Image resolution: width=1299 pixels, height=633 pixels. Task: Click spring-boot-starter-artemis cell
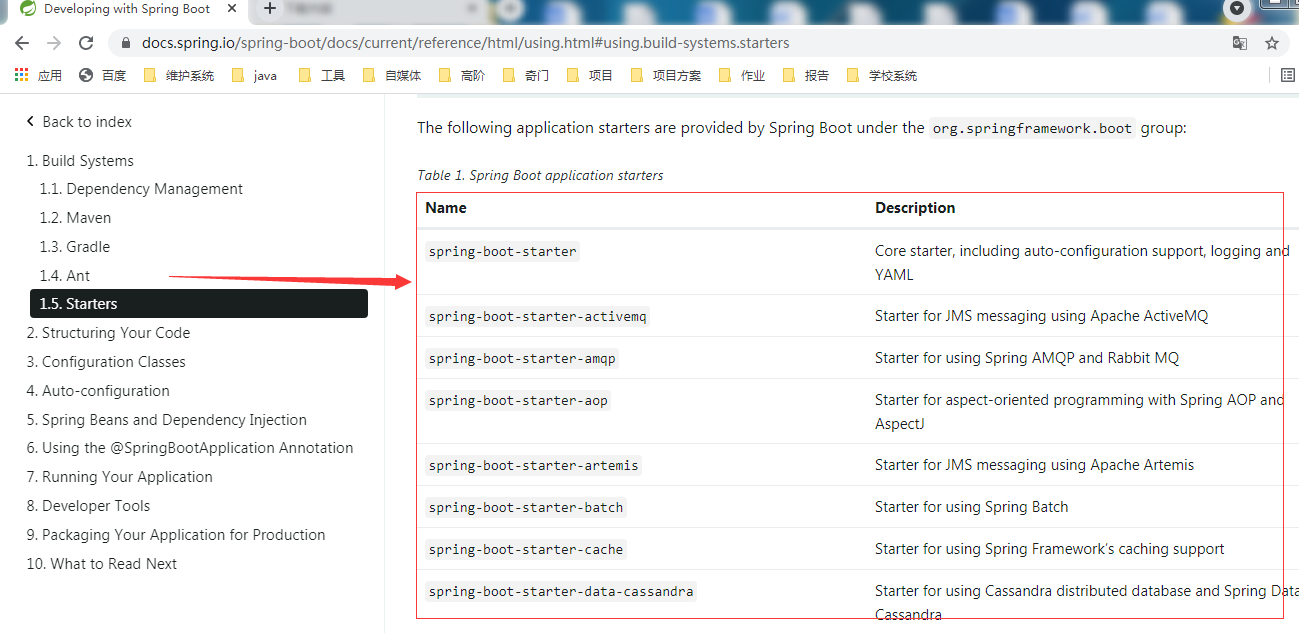pos(533,466)
